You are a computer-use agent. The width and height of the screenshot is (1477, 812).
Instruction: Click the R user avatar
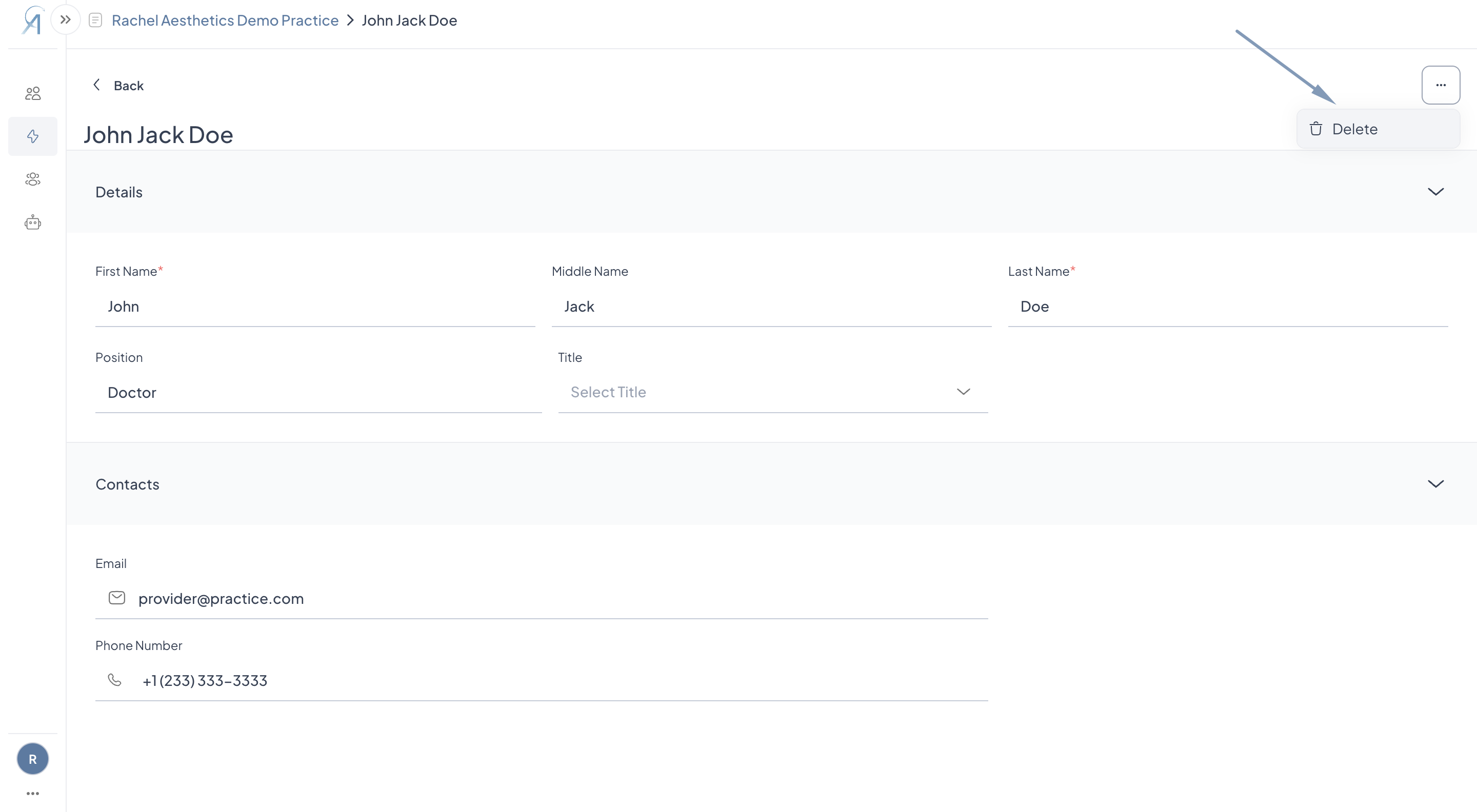(33, 759)
